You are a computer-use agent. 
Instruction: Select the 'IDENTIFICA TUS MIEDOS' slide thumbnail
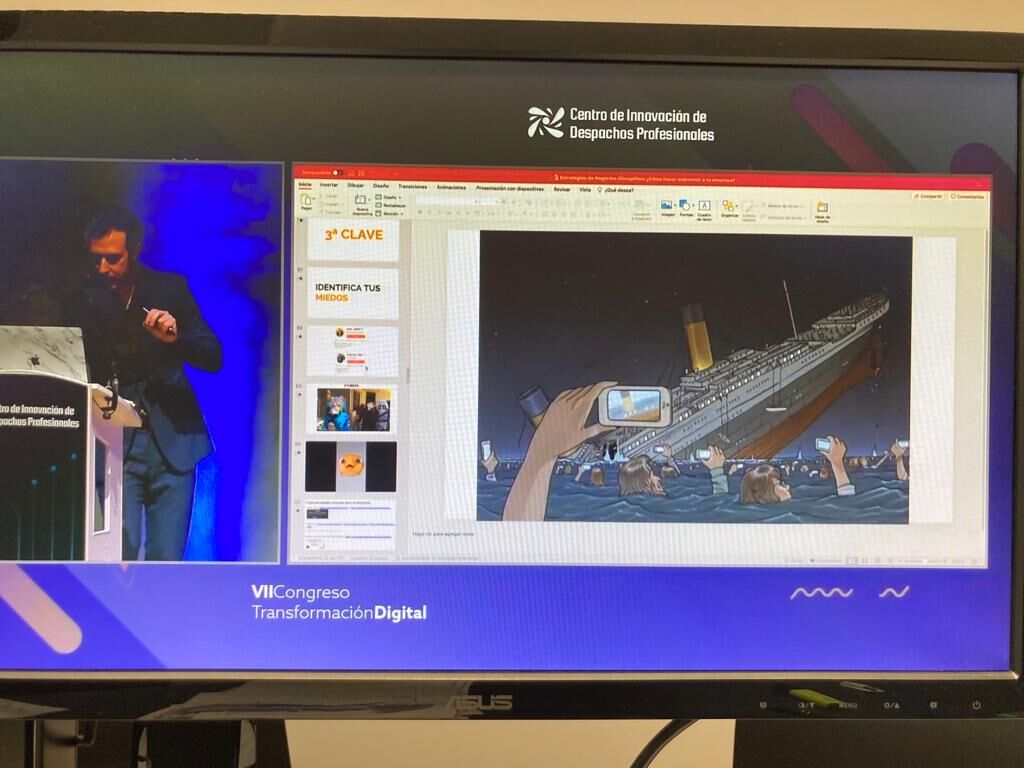tap(353, 293)
